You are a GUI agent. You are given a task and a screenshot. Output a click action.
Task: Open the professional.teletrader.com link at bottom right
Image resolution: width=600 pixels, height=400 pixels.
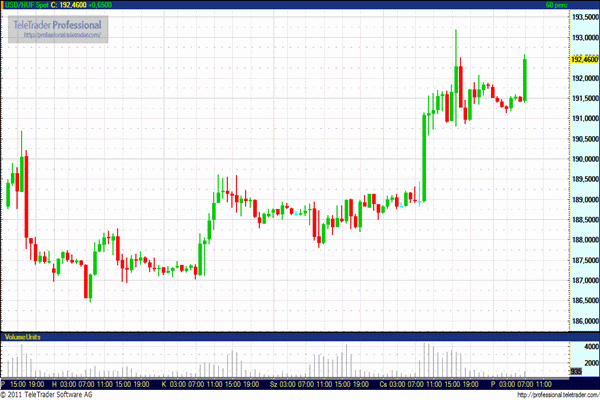[558, 395]
